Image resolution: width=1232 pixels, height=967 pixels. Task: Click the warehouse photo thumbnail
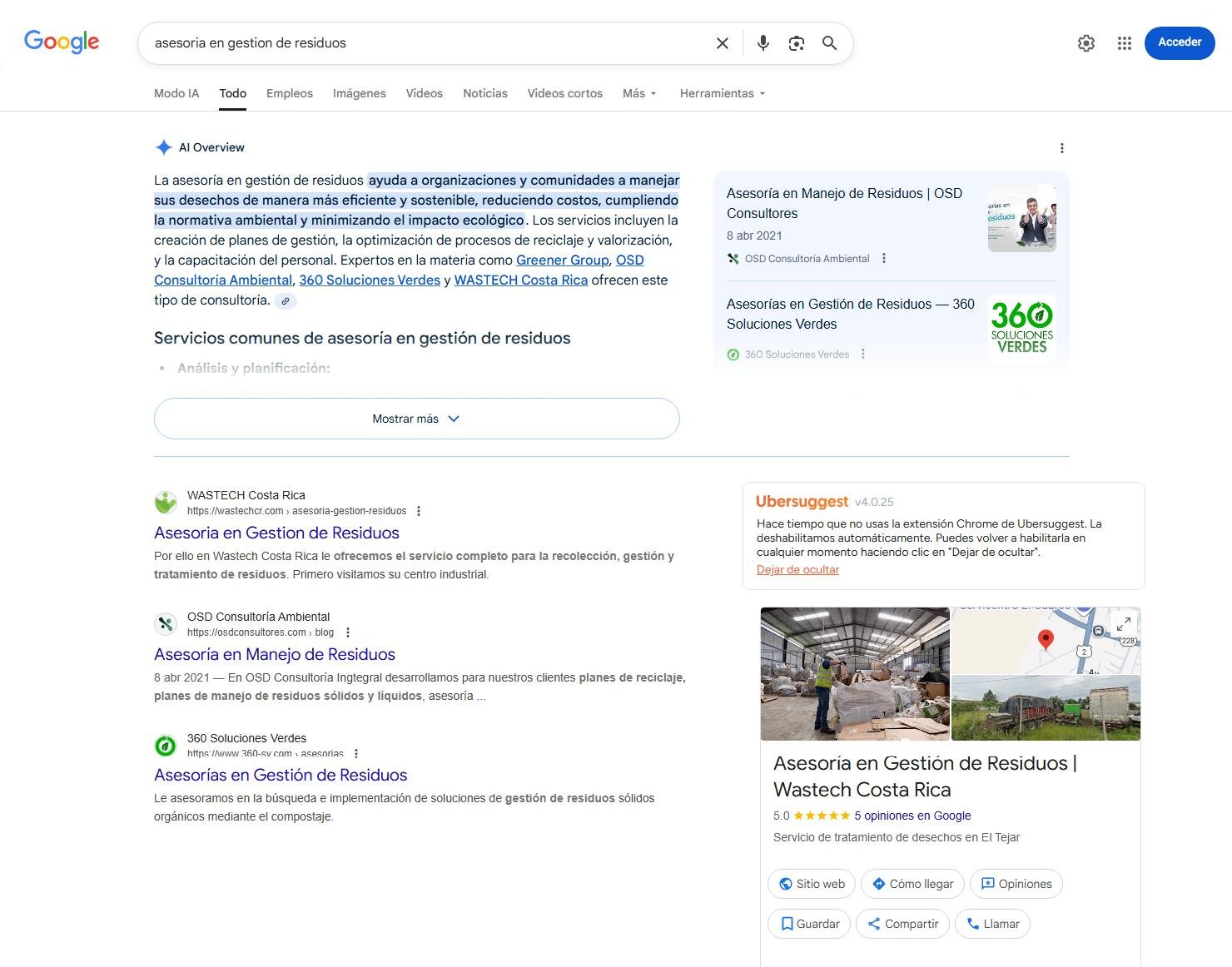coord(855,673)
